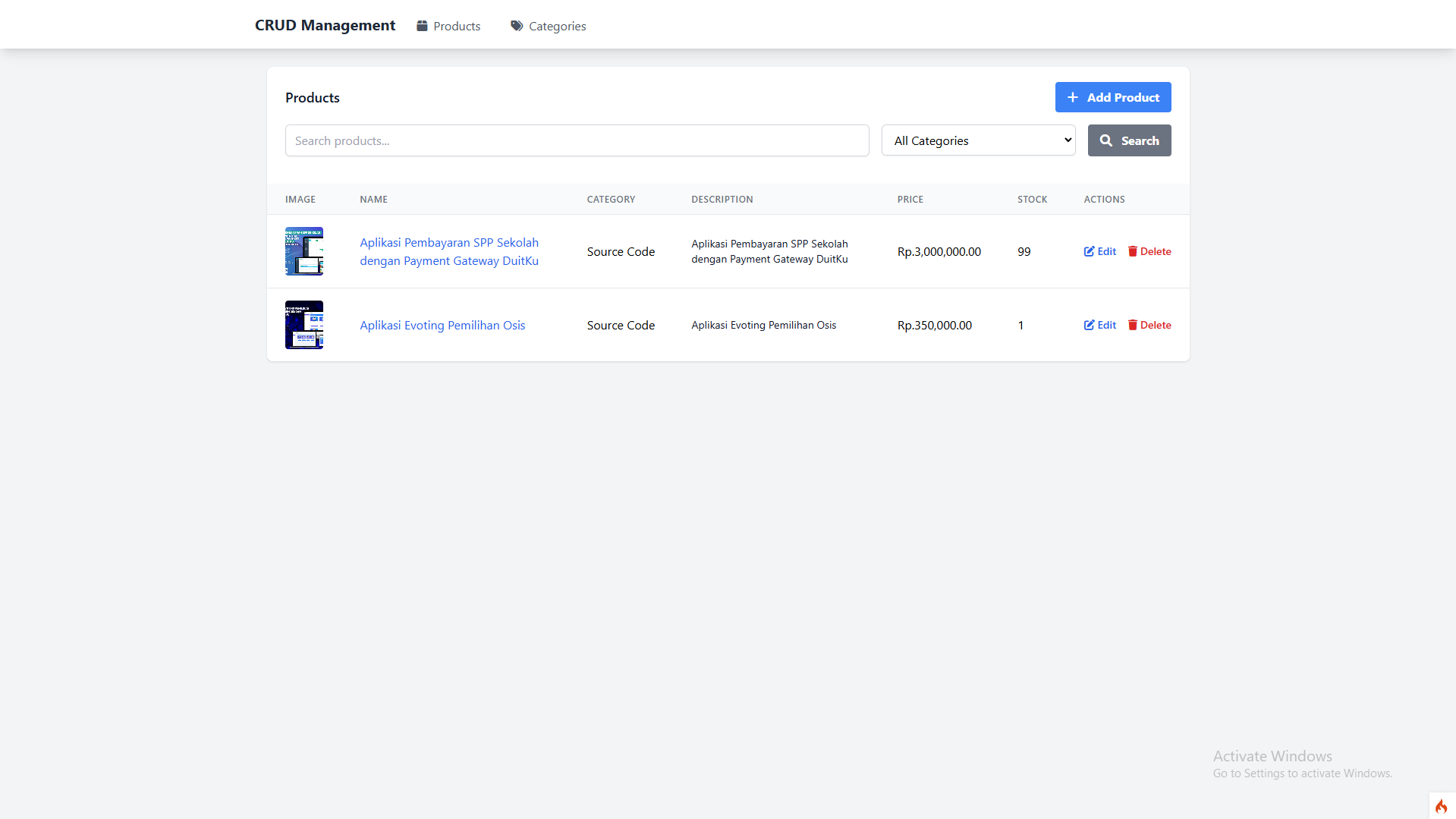Click trash icon in Evoting row

1133,325
